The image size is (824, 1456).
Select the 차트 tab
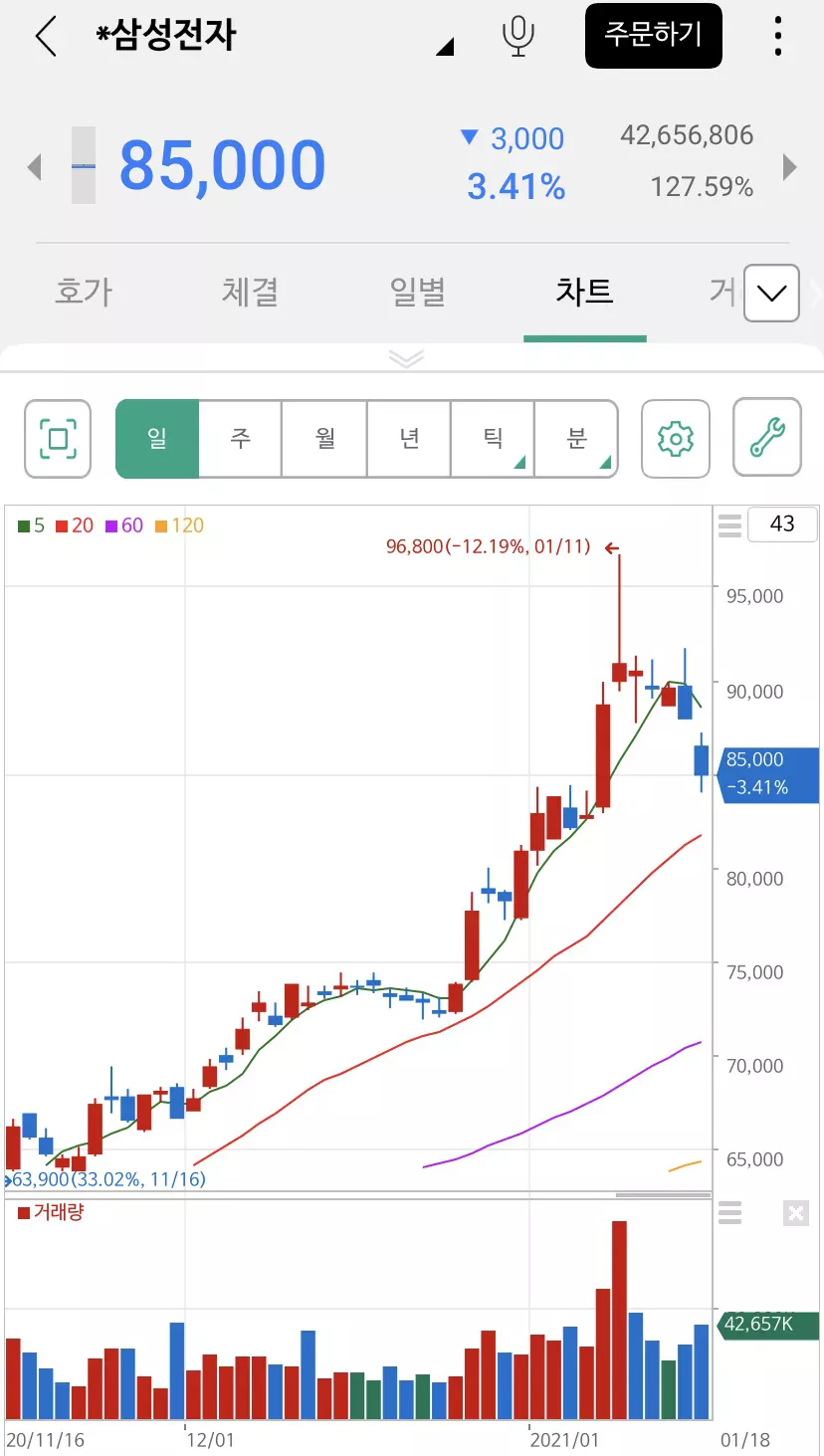584,292
